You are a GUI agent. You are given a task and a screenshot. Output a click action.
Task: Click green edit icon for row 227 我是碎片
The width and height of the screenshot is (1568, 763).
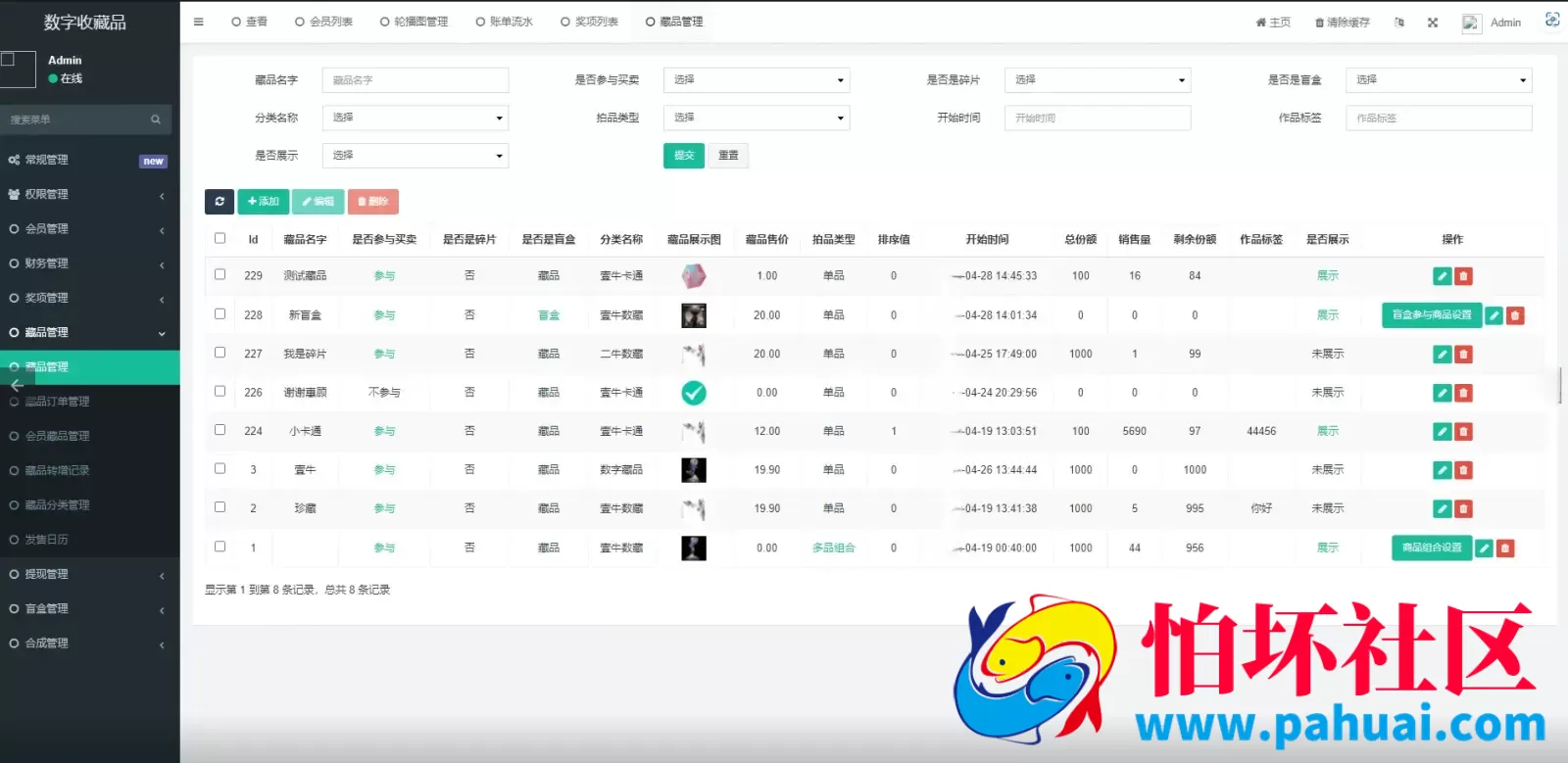pos(1443,354)
